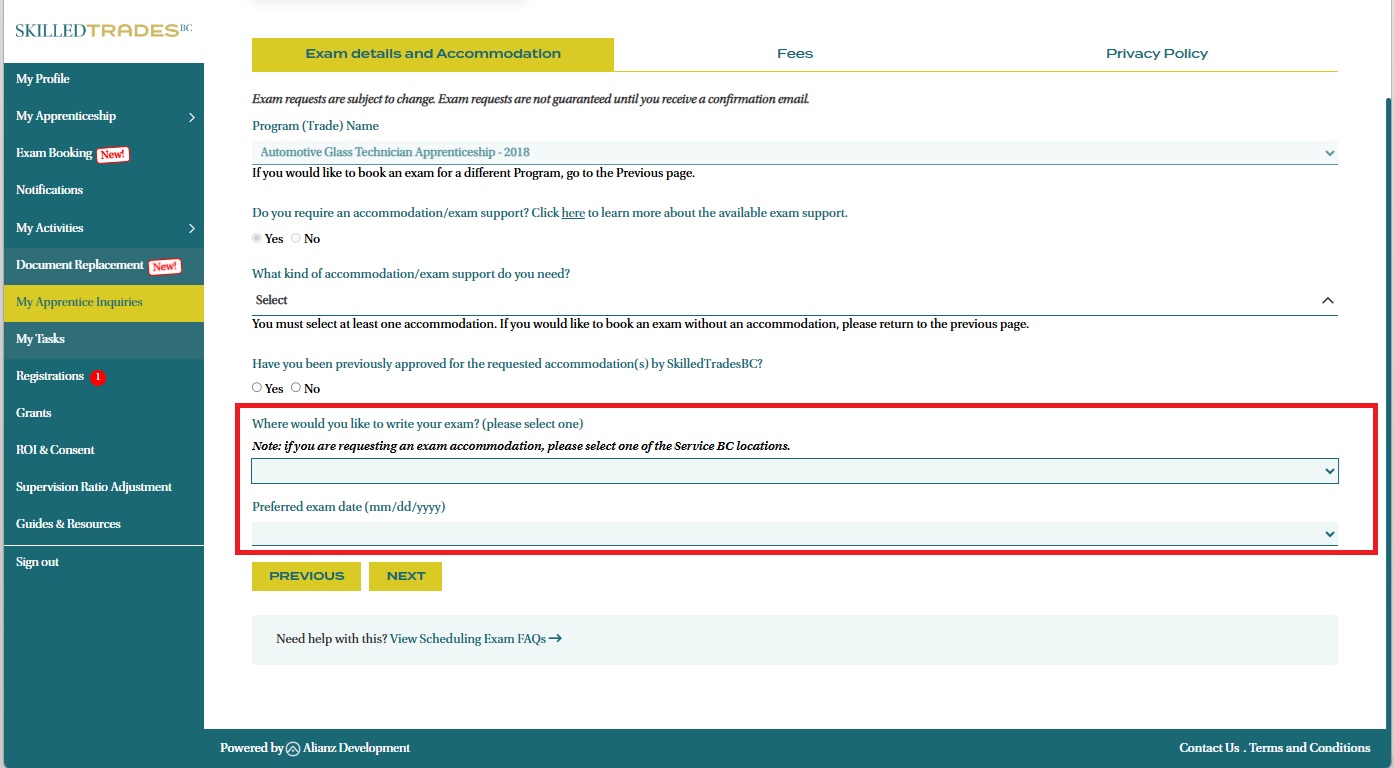Open the 'here' exam support link
The image size is (1394, 768).
(573, 213)
